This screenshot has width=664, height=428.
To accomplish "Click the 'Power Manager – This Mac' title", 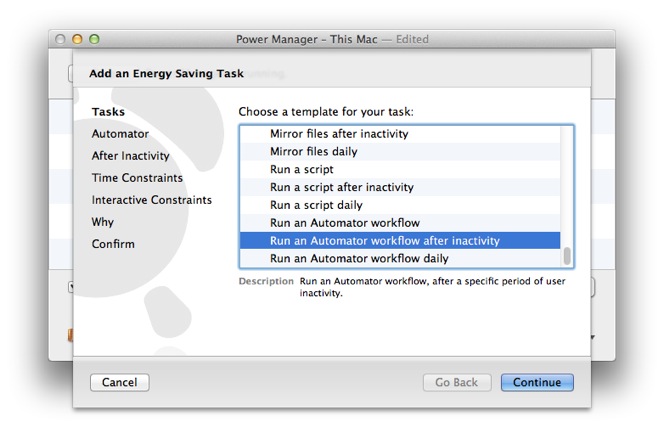I will click(307, 39).
